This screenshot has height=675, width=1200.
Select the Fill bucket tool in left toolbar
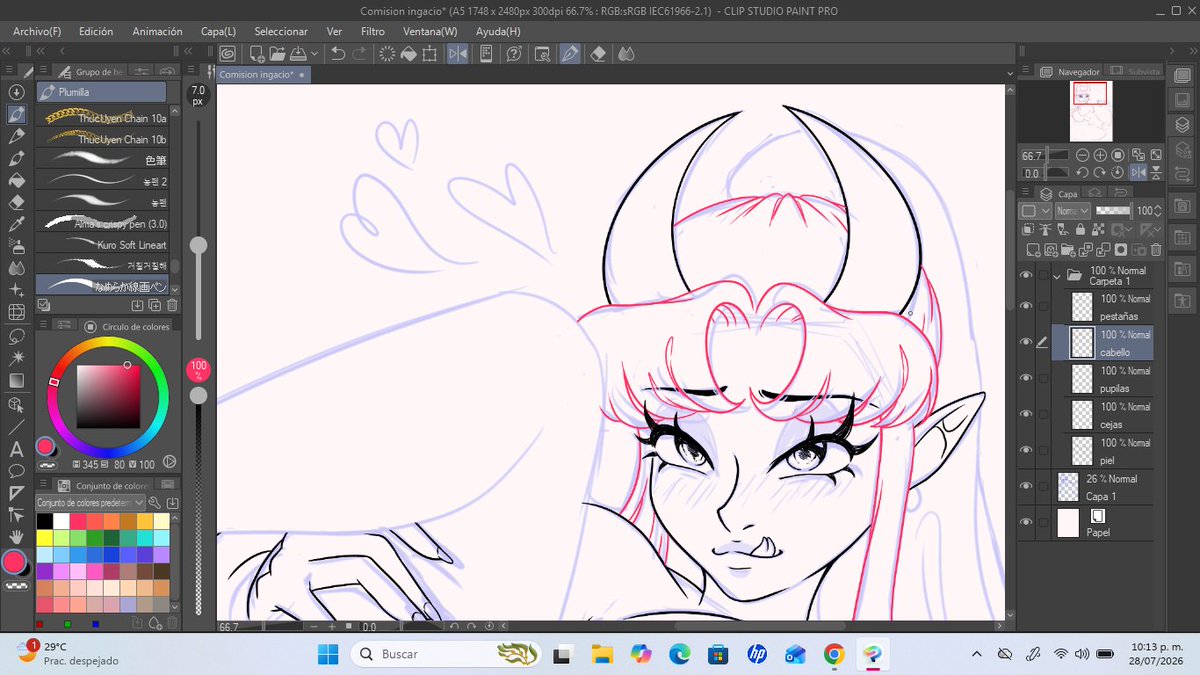coord(16,181)
